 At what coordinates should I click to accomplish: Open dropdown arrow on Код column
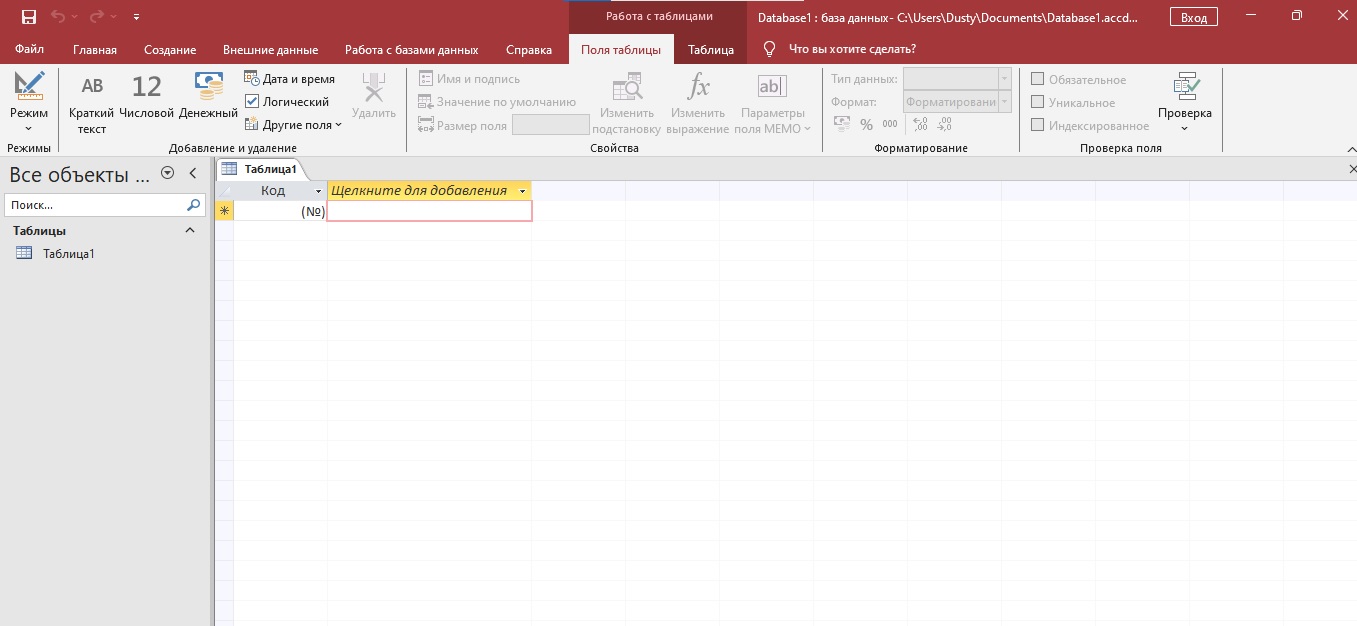coord(319,191)
